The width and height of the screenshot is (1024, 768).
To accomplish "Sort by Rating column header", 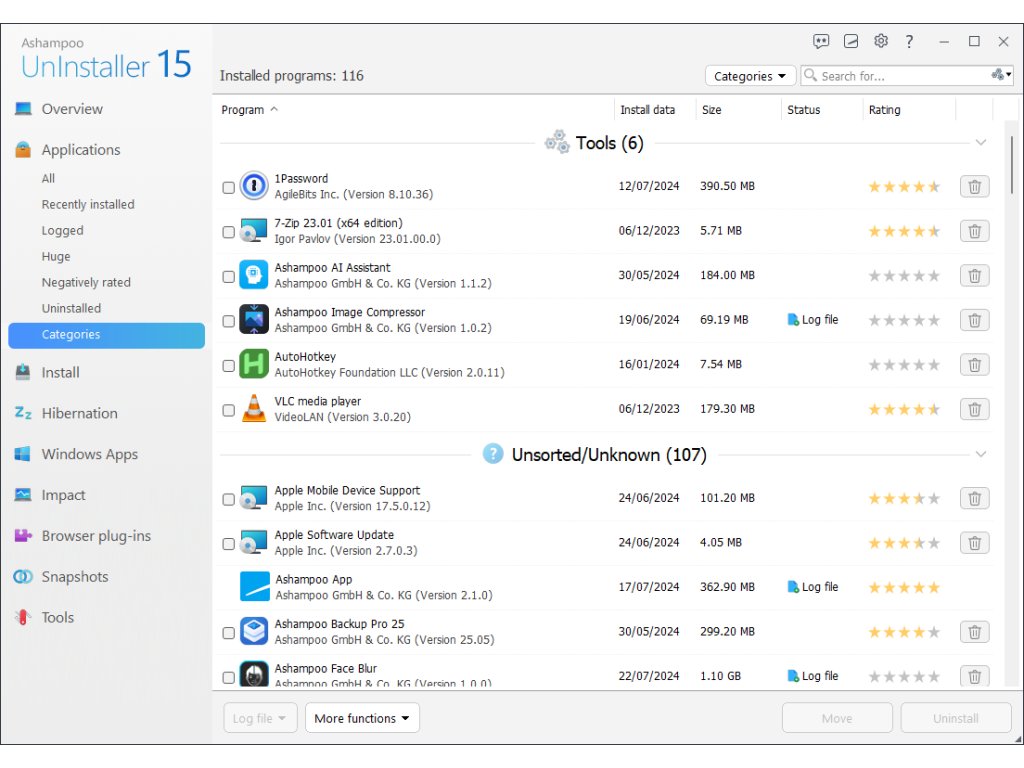I will (x=884, y=110).
